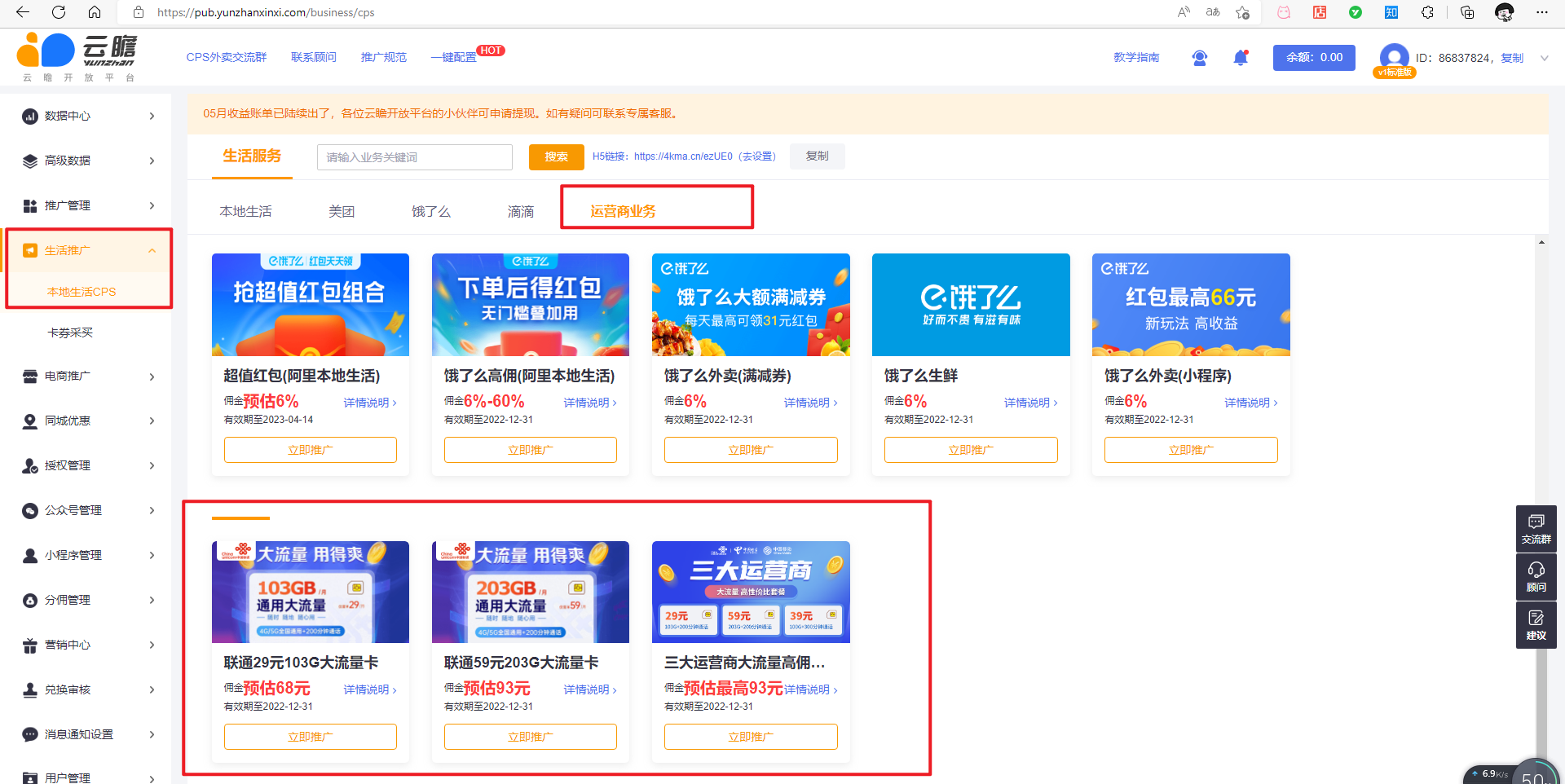Click the user avatar icon
1565x784 pixels.
point(1395,57)
